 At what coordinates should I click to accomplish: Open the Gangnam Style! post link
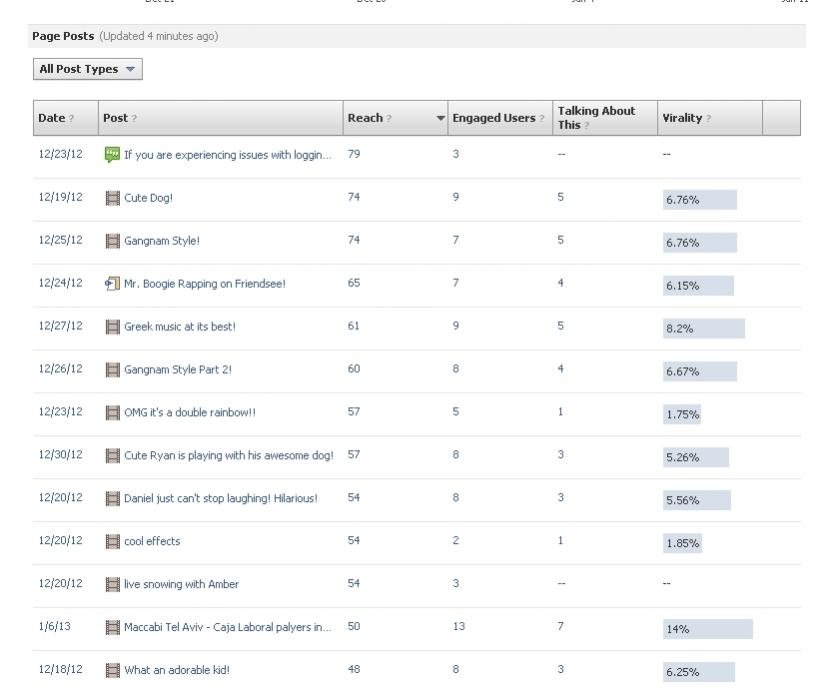[162, 241]
